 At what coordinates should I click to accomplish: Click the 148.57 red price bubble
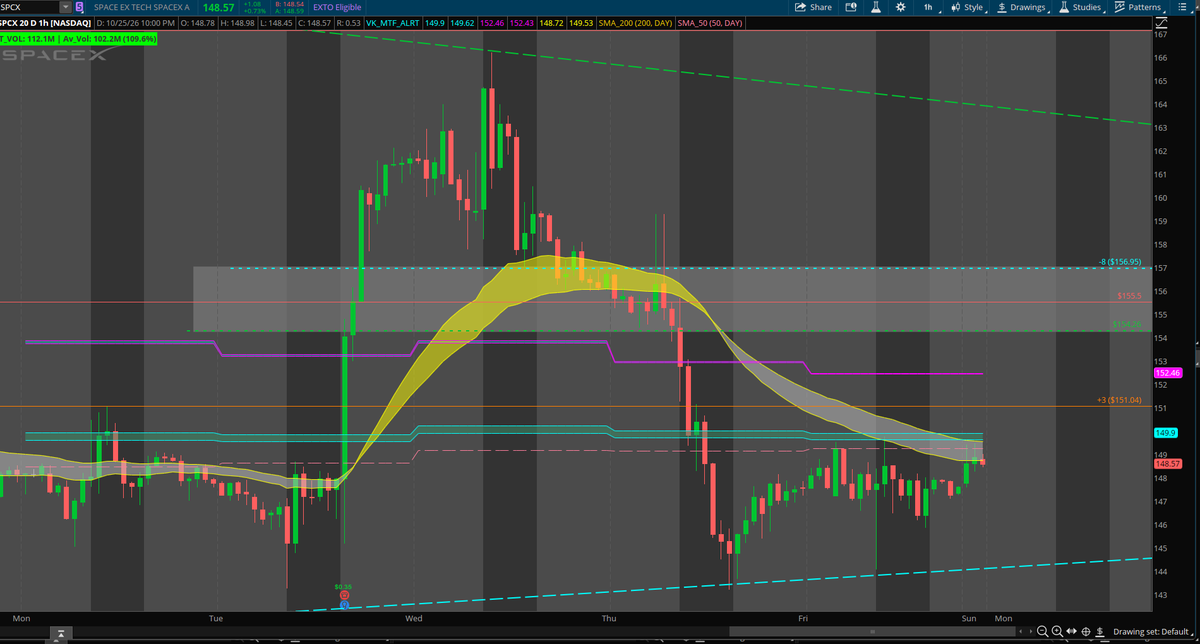(1168, 464)
